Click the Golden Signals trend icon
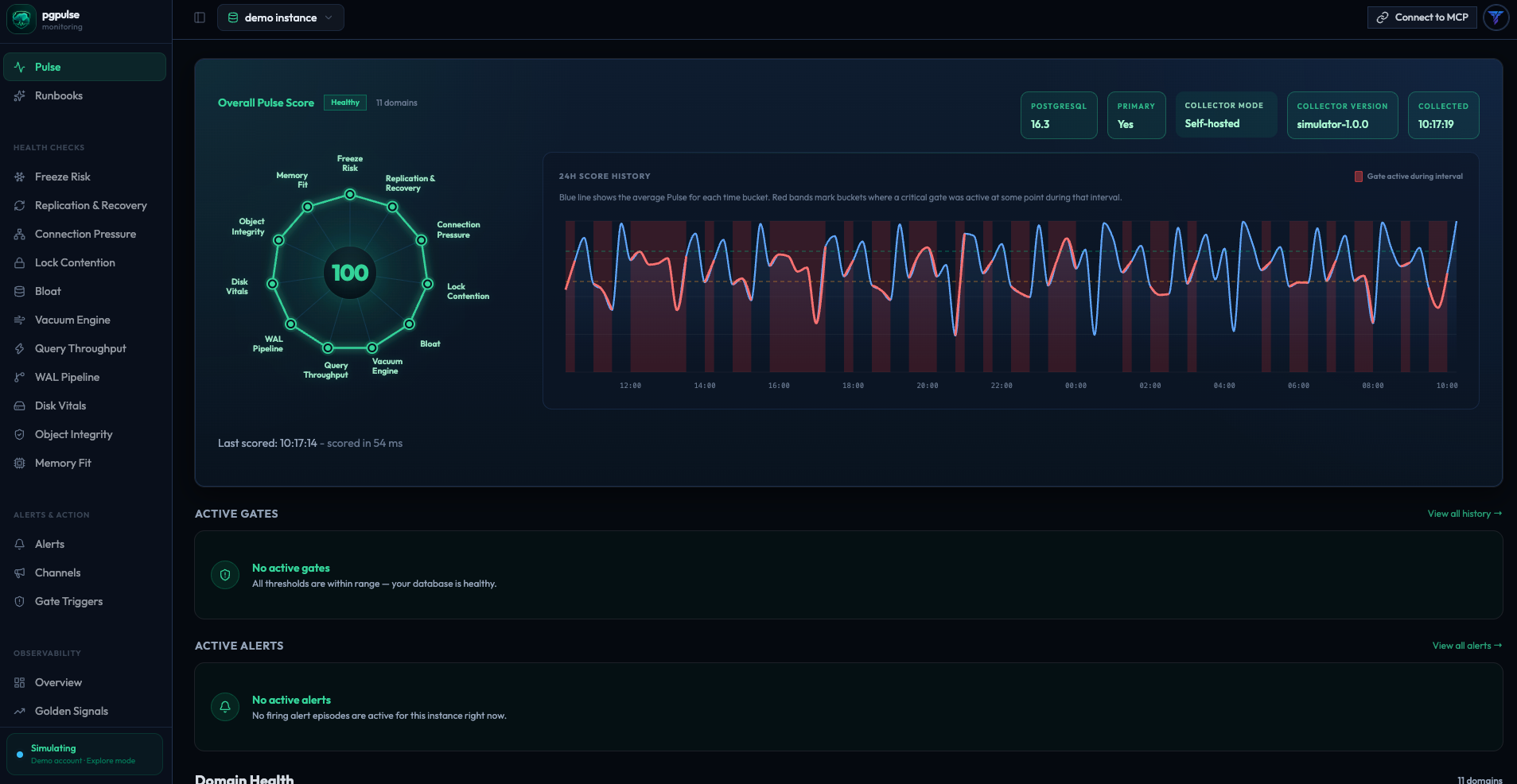The width and height of the screenshot is (1517, 784). pos(20,711)
